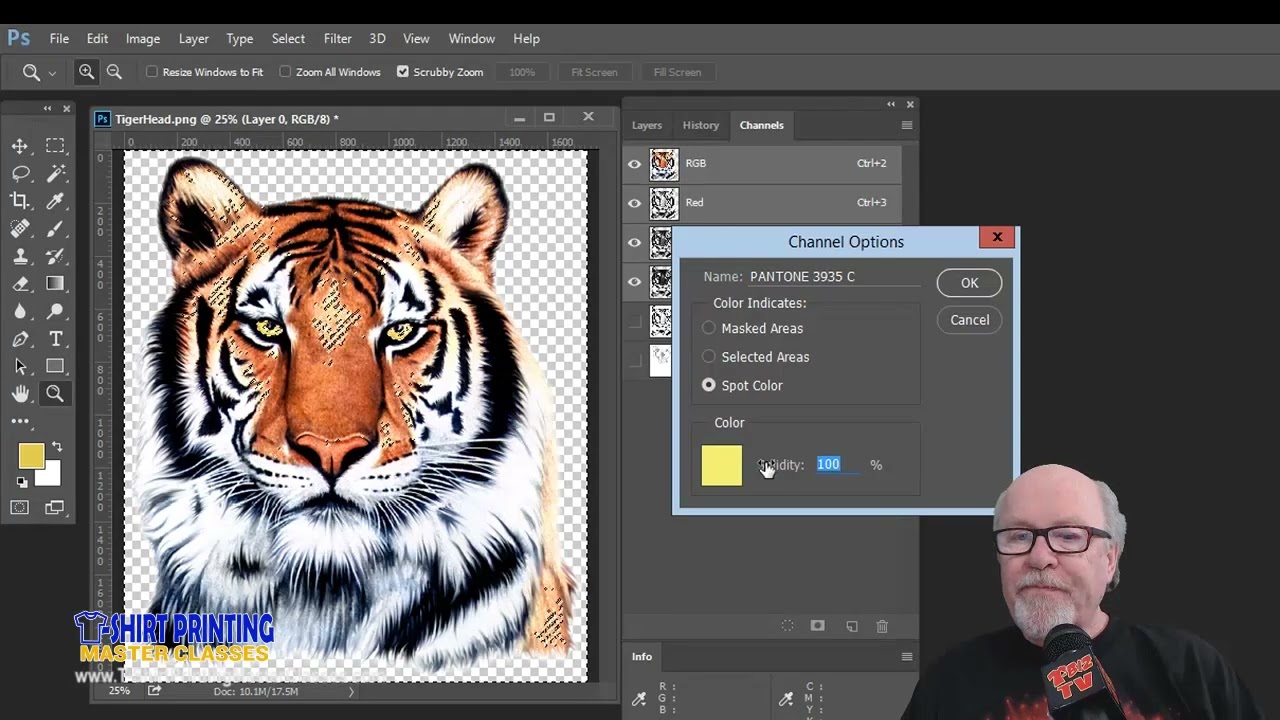Save selection as channel icon
The width and height of the screenshot is (1280, 720).
(817, 626)
